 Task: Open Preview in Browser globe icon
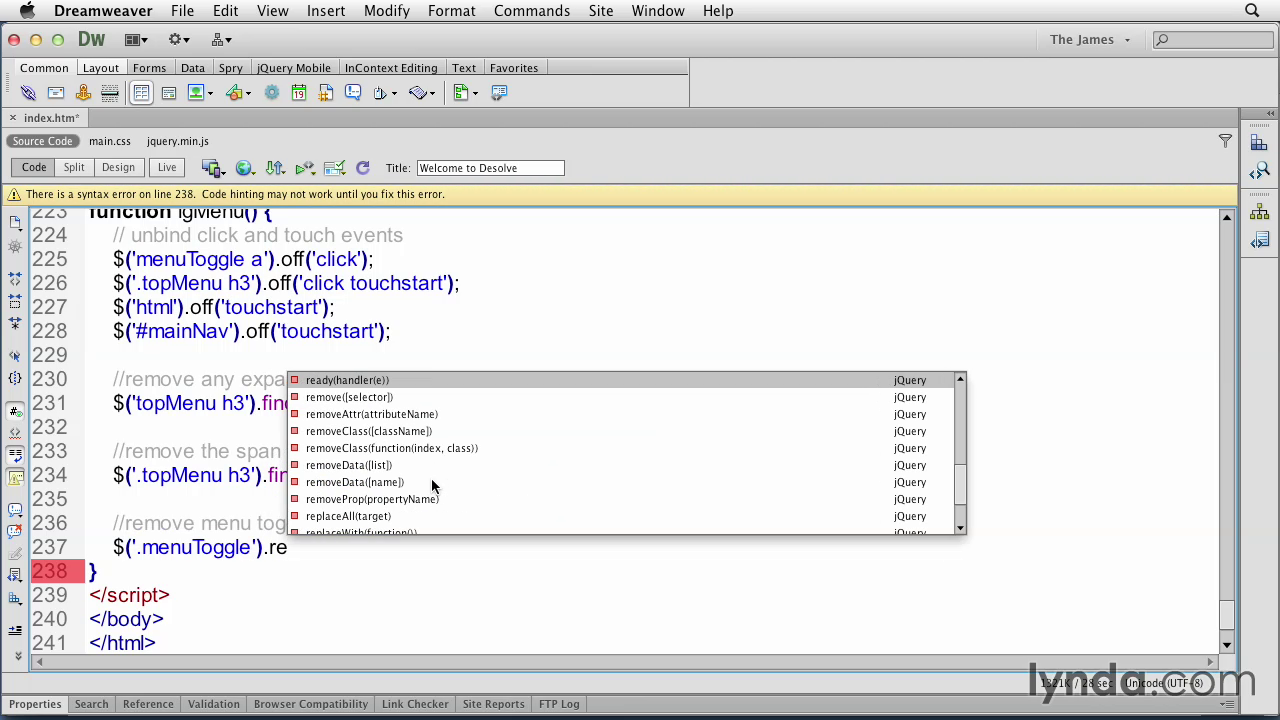click(x=244, y=168)
